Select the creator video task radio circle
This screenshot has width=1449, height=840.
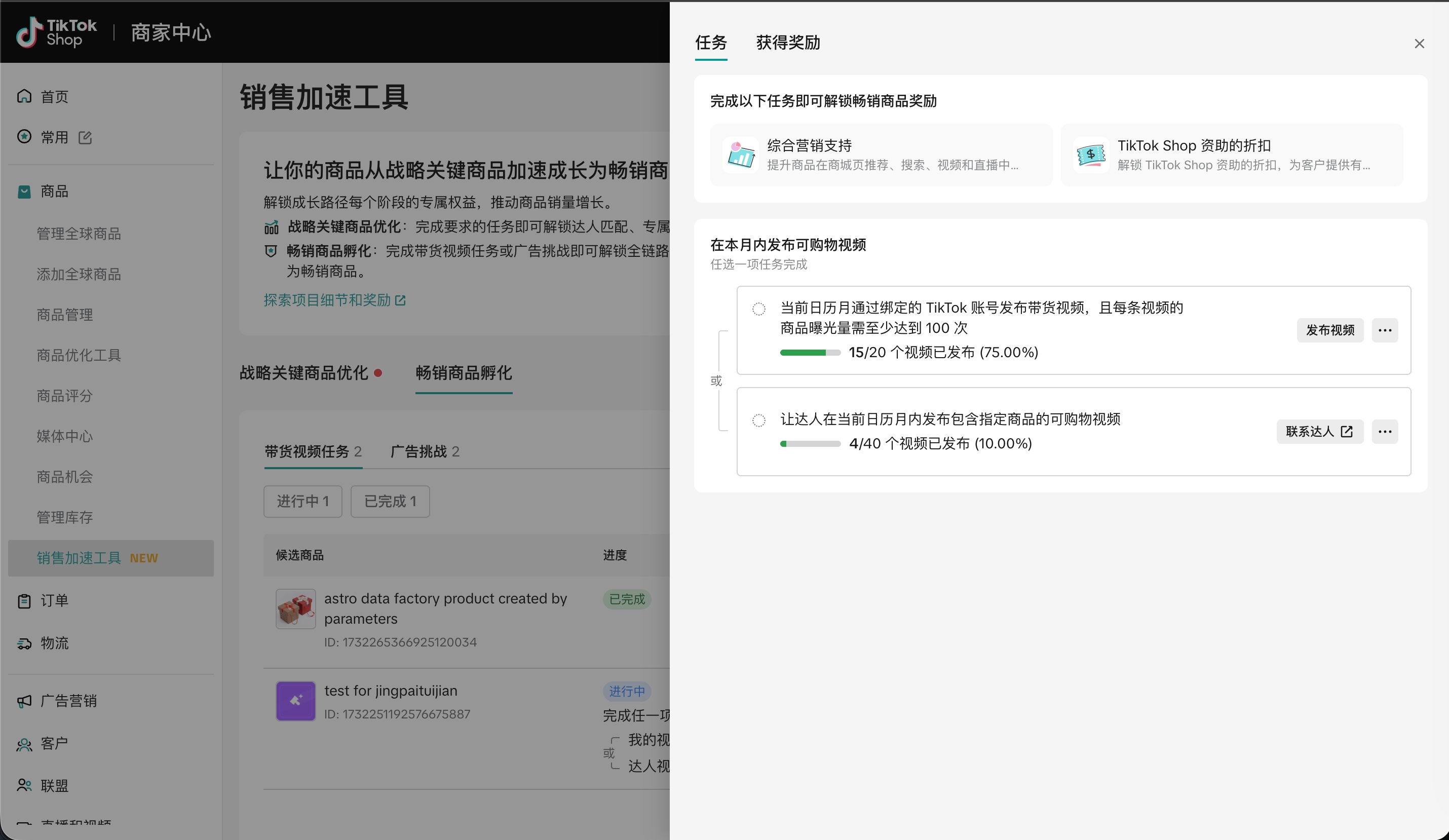pos(759,421)
